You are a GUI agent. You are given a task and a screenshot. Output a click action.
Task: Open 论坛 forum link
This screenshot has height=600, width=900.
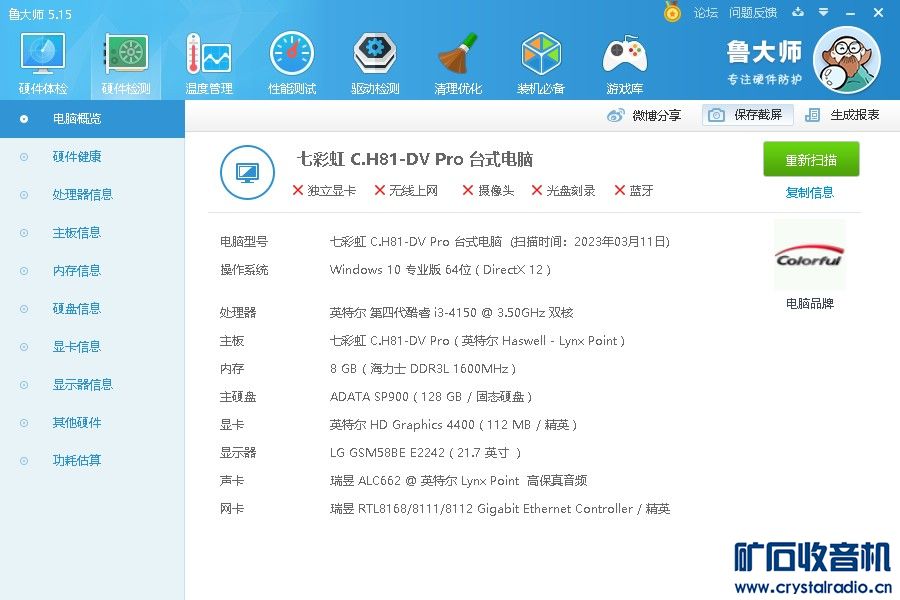(706, 13)
